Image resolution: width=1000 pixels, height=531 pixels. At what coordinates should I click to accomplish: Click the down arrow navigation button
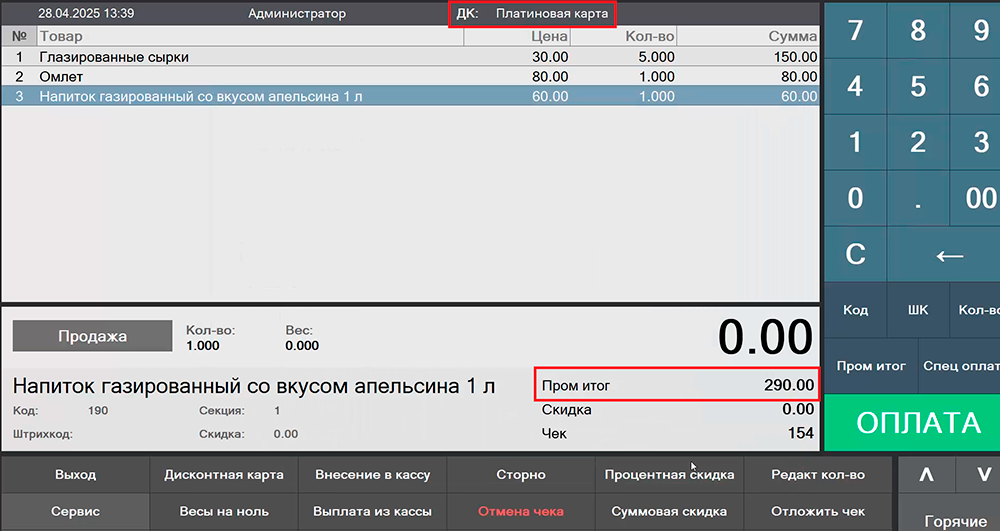click(x=977, y=475)
